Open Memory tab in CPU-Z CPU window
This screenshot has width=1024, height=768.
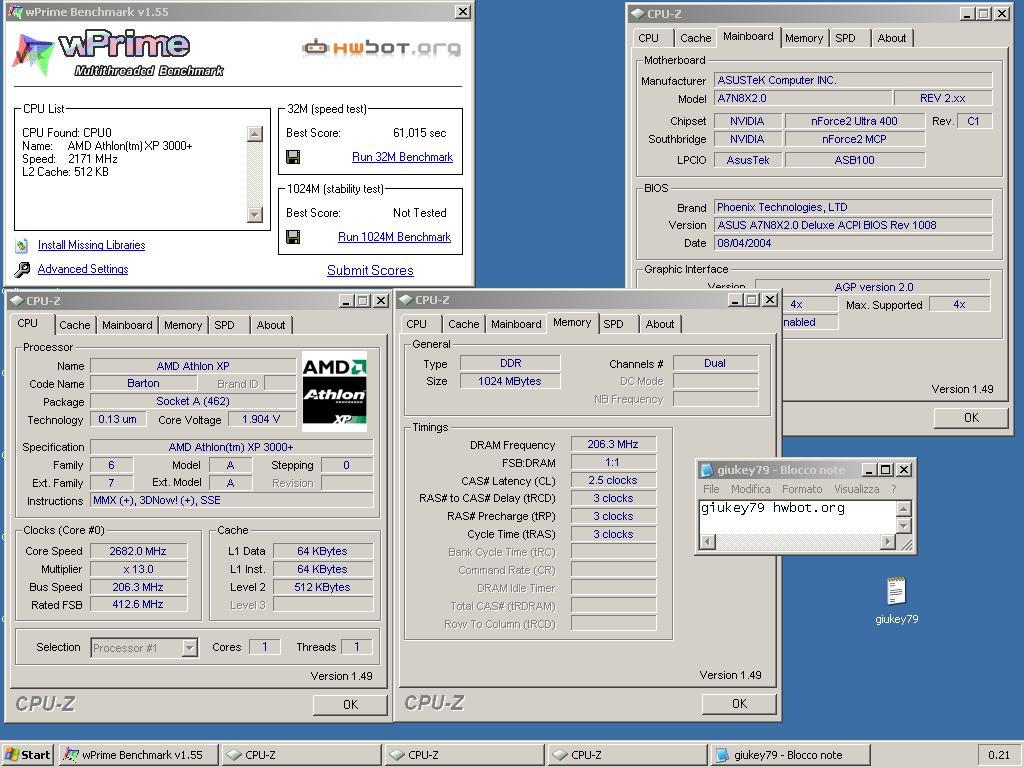[183, 325]
